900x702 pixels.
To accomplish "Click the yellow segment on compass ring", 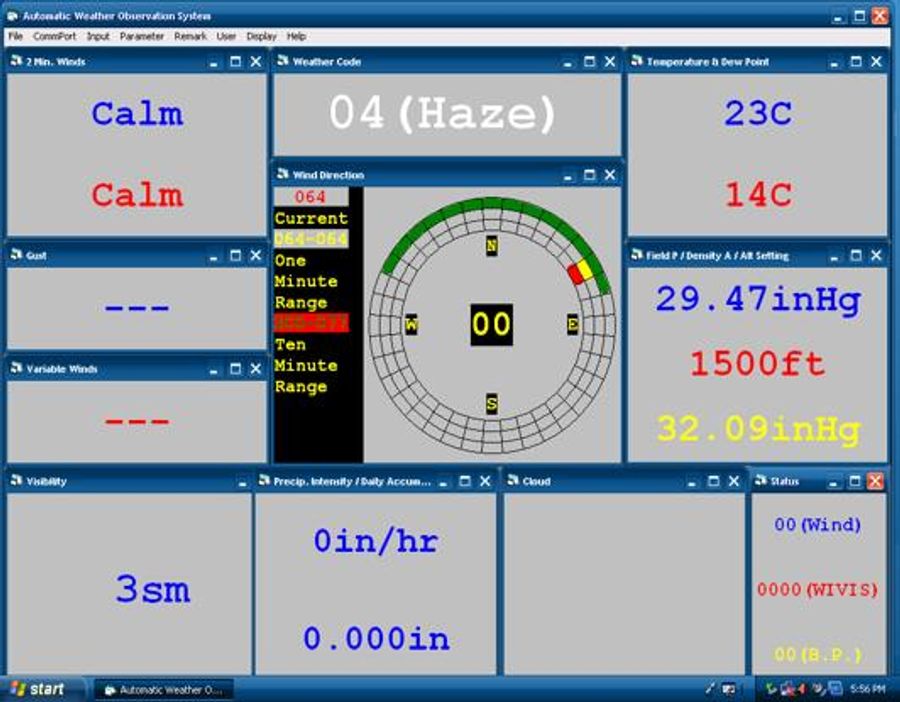I will click(x=585, y=269).
